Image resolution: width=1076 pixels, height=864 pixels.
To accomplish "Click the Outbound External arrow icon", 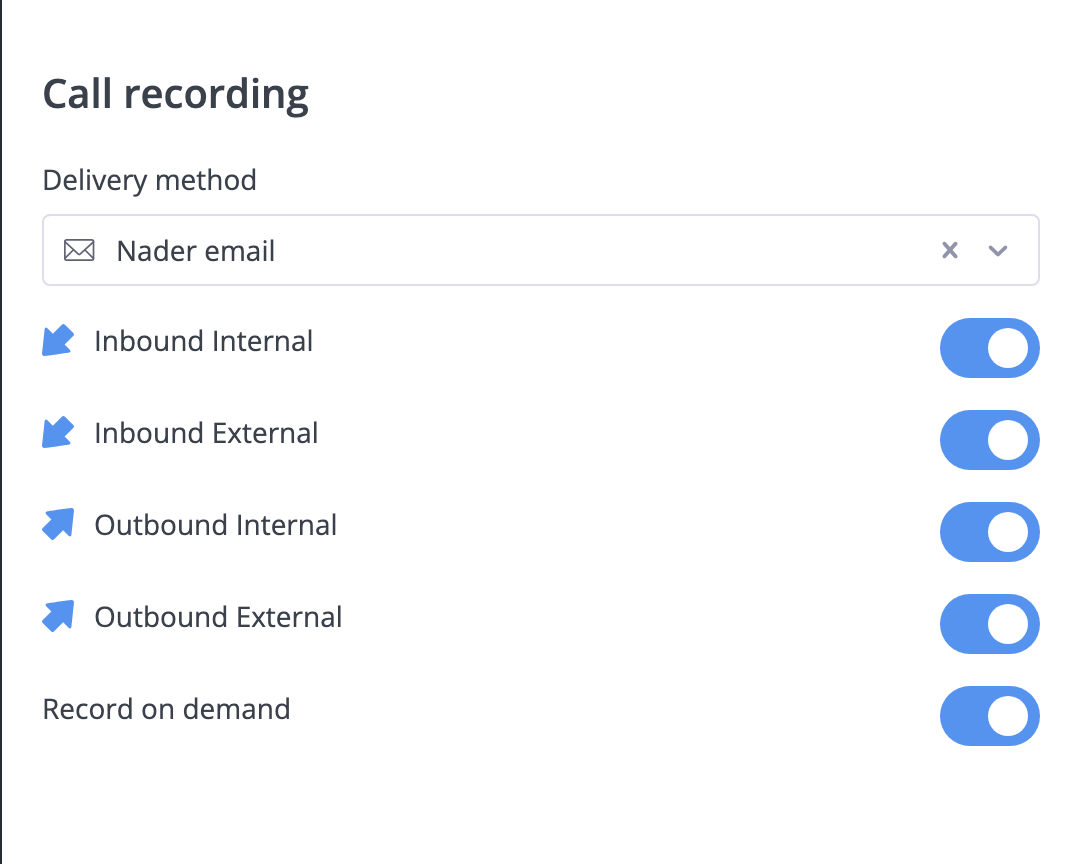I will click(58, 616).
